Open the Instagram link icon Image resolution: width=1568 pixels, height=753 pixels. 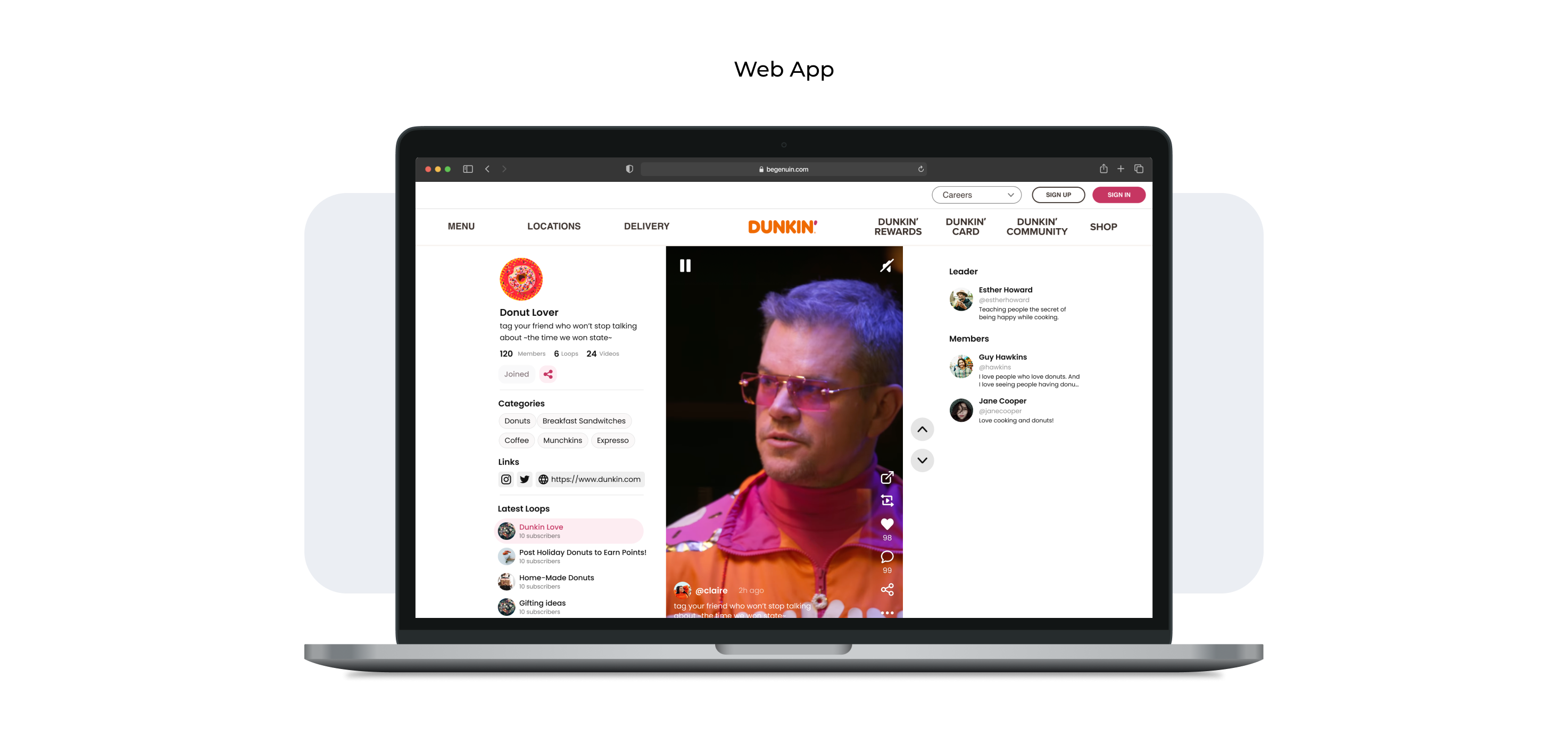click(x=506, y=479)
